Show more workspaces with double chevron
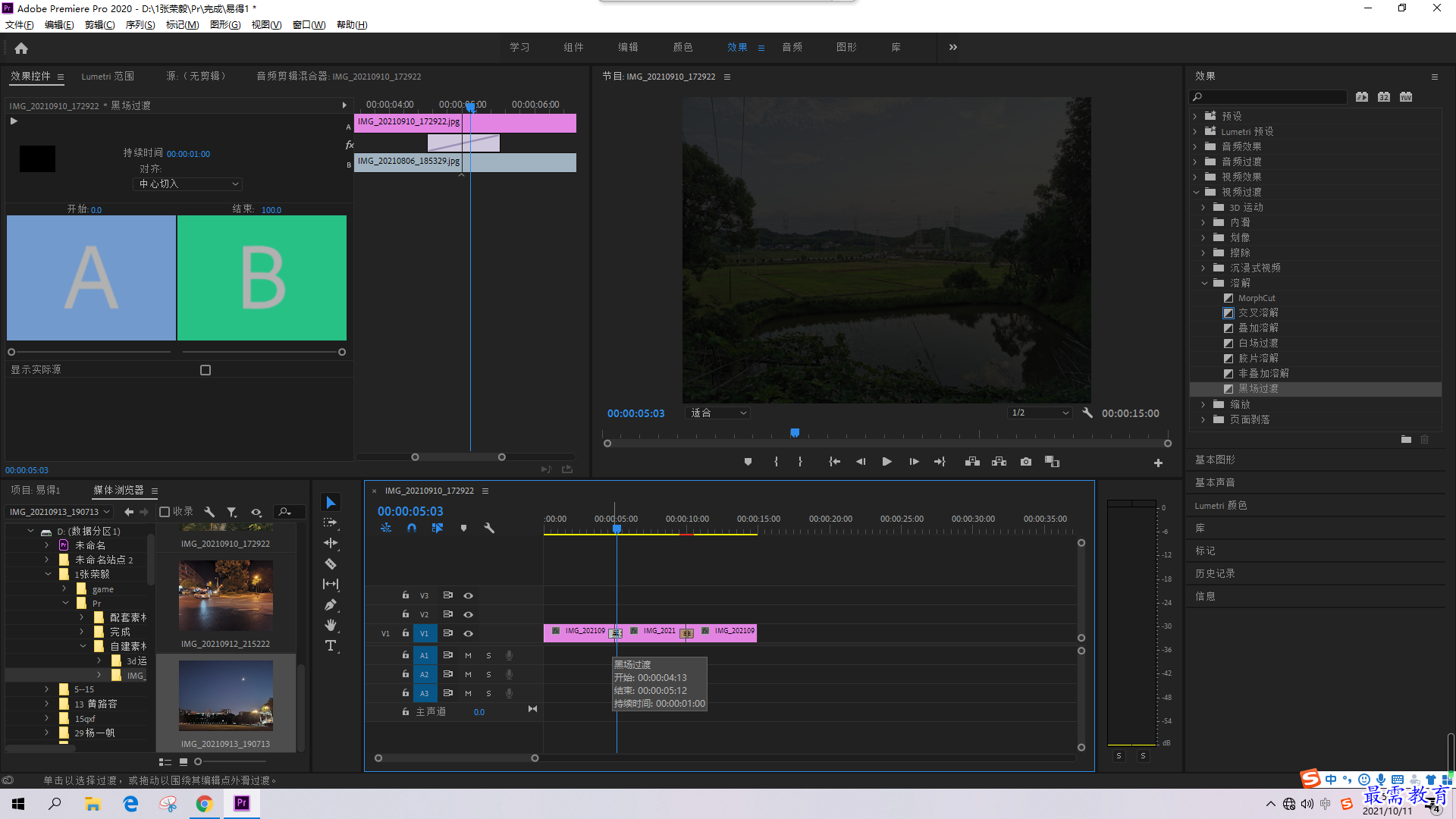 (x=953, y=47)
